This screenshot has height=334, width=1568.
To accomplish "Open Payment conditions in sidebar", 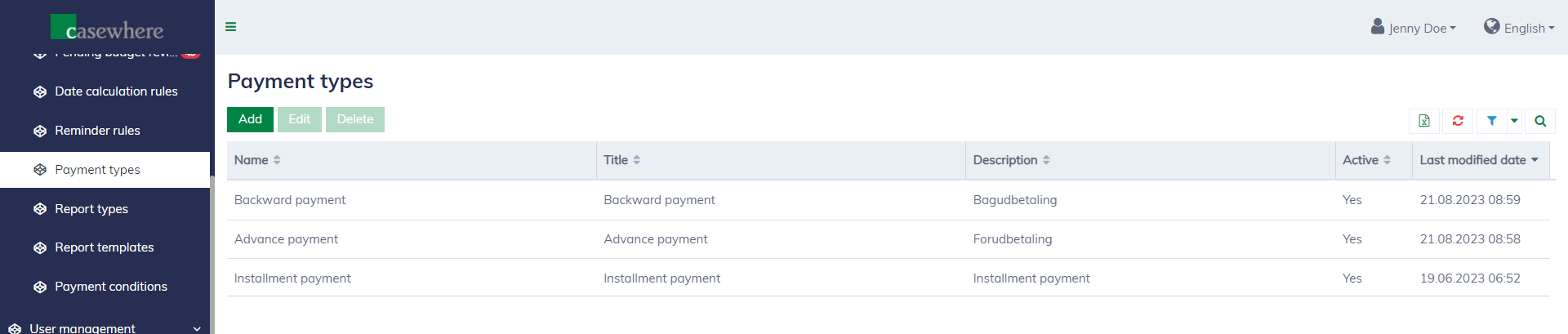I will (x=110, y=287).
